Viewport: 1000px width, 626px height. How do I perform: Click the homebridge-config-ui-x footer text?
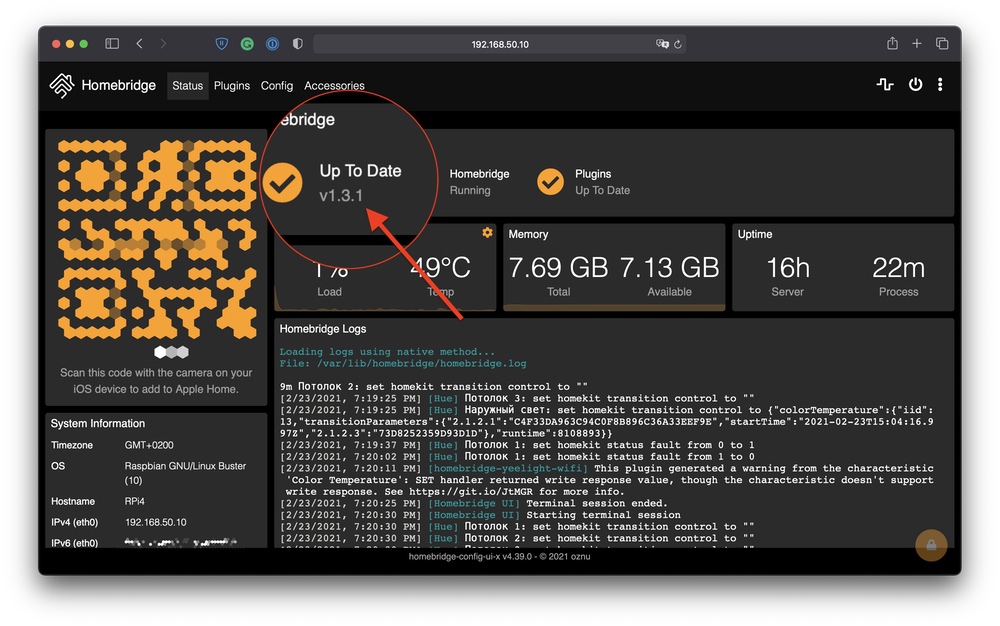click(499, 557)
